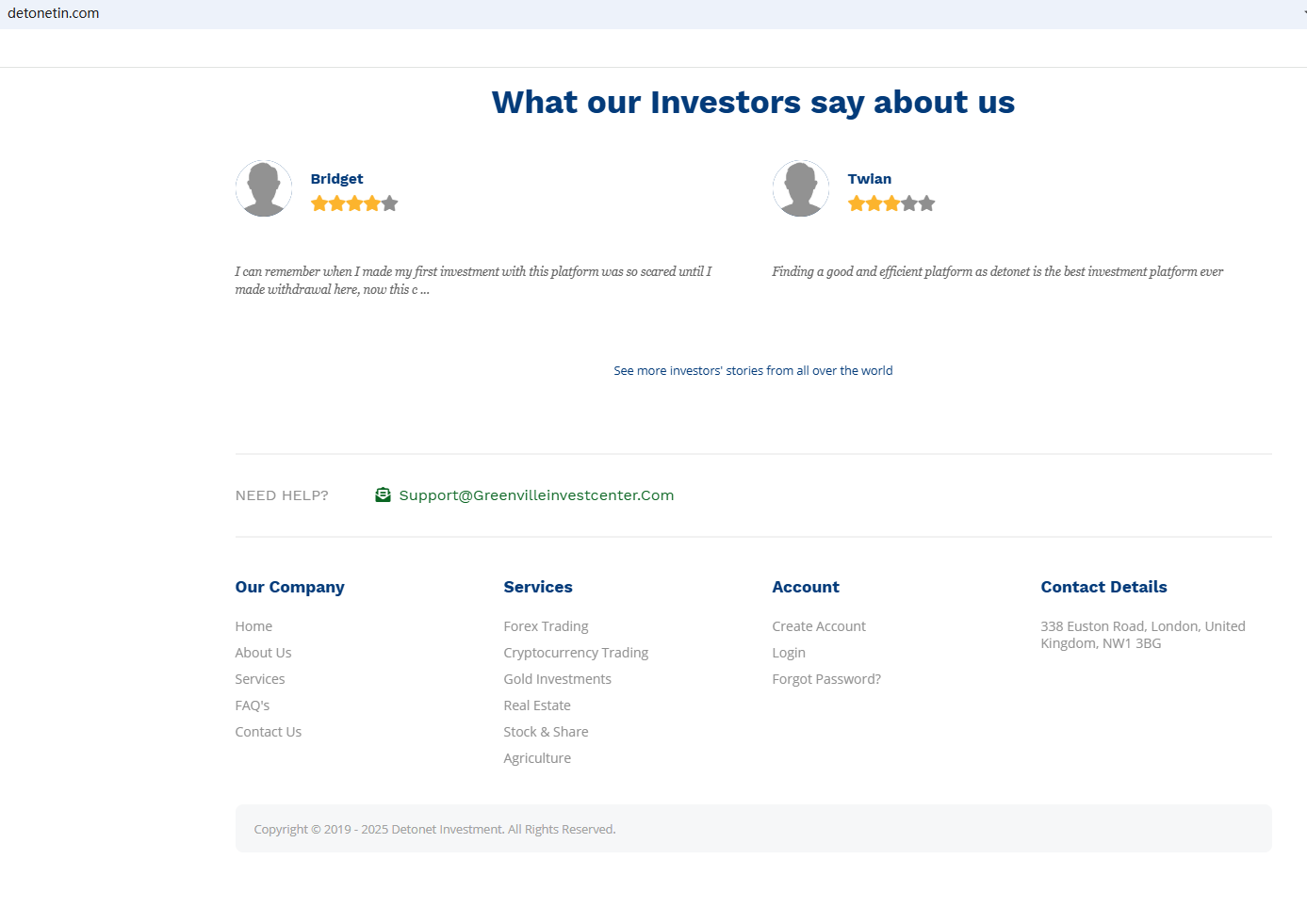Visit the Contact Us page

[269, 732]
